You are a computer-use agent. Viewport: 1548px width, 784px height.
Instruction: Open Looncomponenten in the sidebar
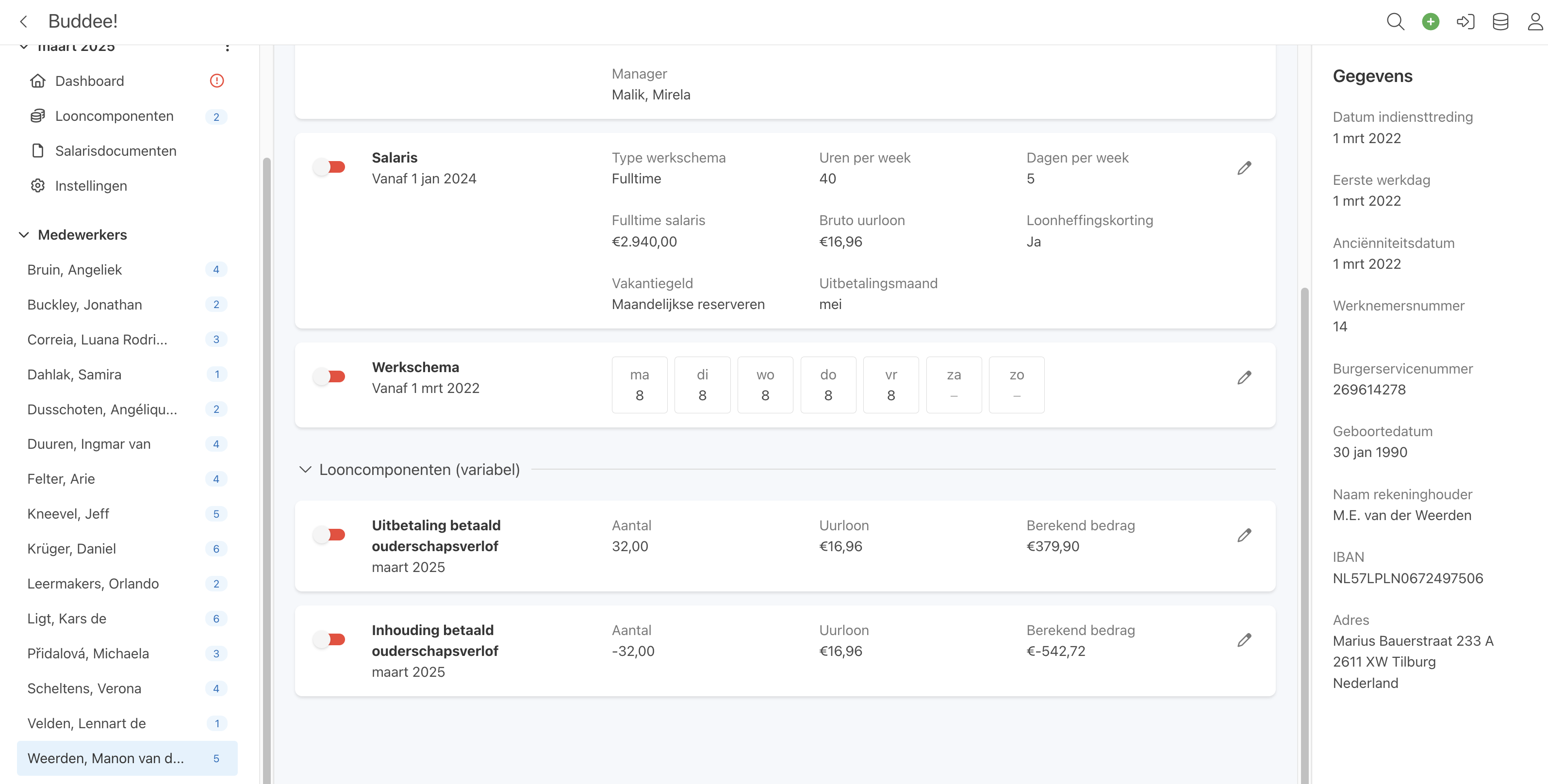pyautogui.click(x=114, y=116)
